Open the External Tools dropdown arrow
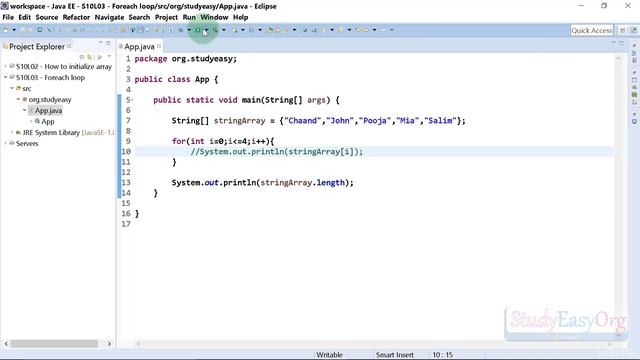 224,30
